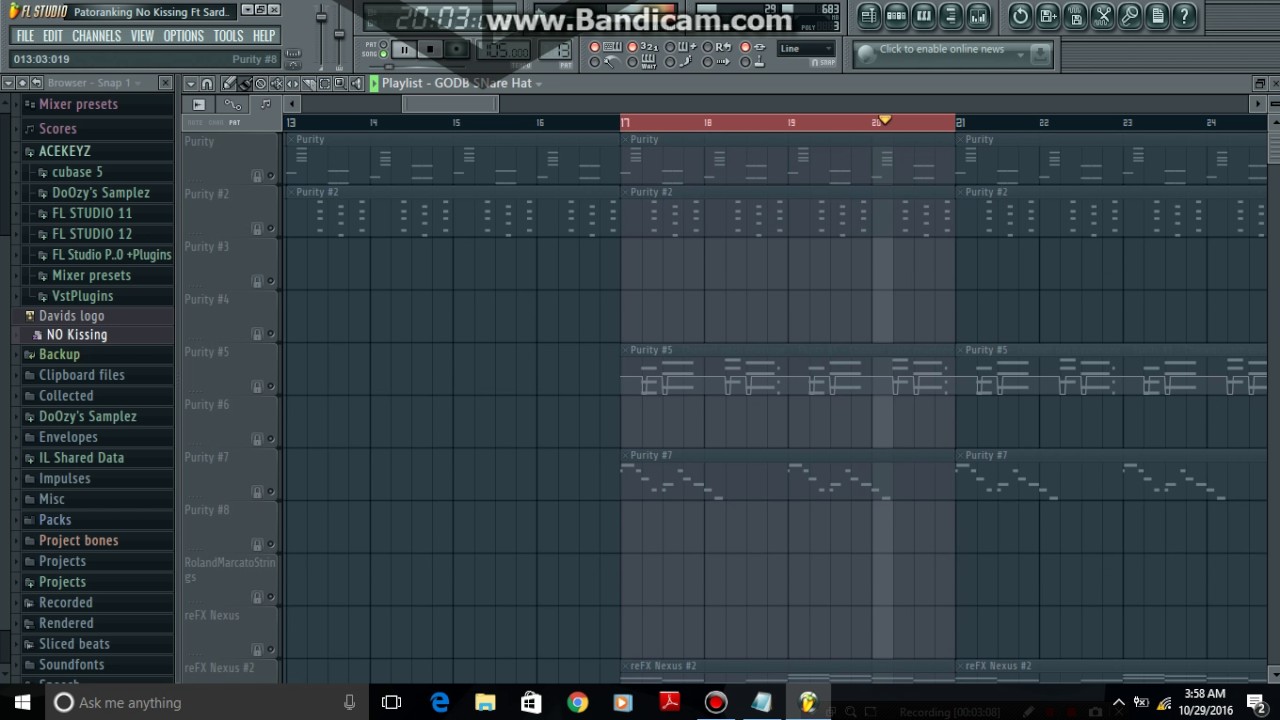Choose the Select tool in Playlist
Image resolution: width=1280 pixels, height=720 pixels.
click(x=325, y=83)
